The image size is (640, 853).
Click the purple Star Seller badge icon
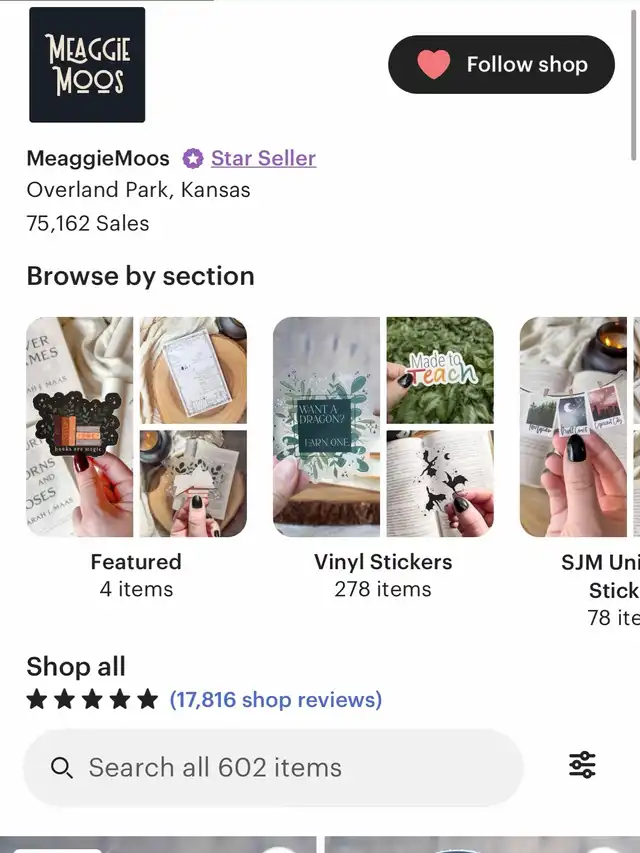[x=193, y=158]
